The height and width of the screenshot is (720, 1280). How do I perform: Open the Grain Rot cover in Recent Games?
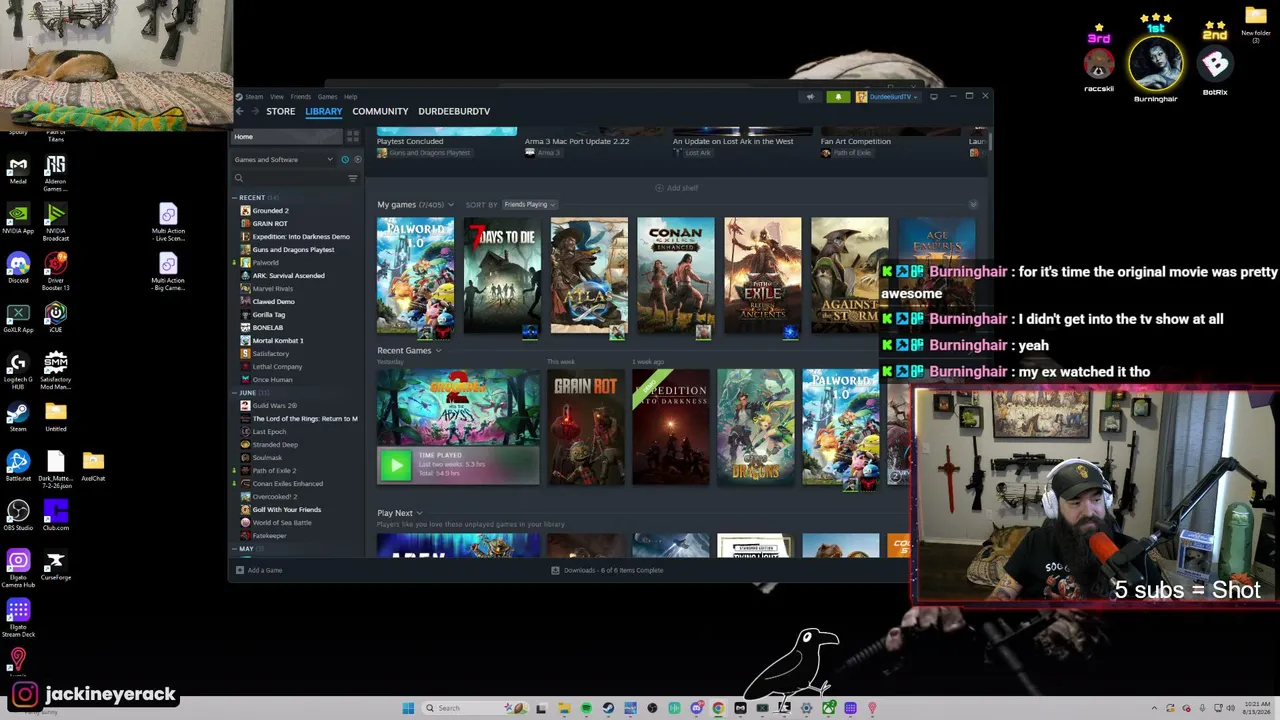pyautogui.click(x=586, y=427)
